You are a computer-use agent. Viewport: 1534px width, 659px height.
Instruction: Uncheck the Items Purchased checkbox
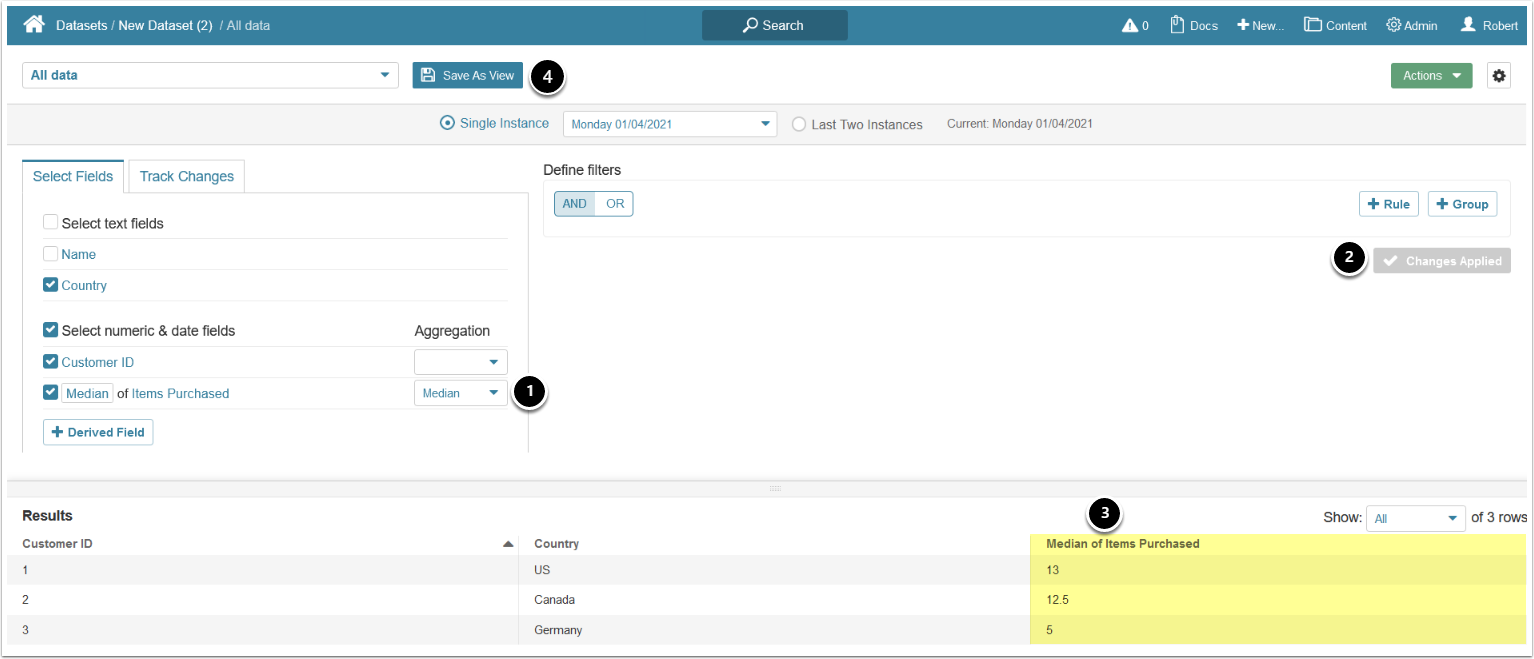click(50, 392)
